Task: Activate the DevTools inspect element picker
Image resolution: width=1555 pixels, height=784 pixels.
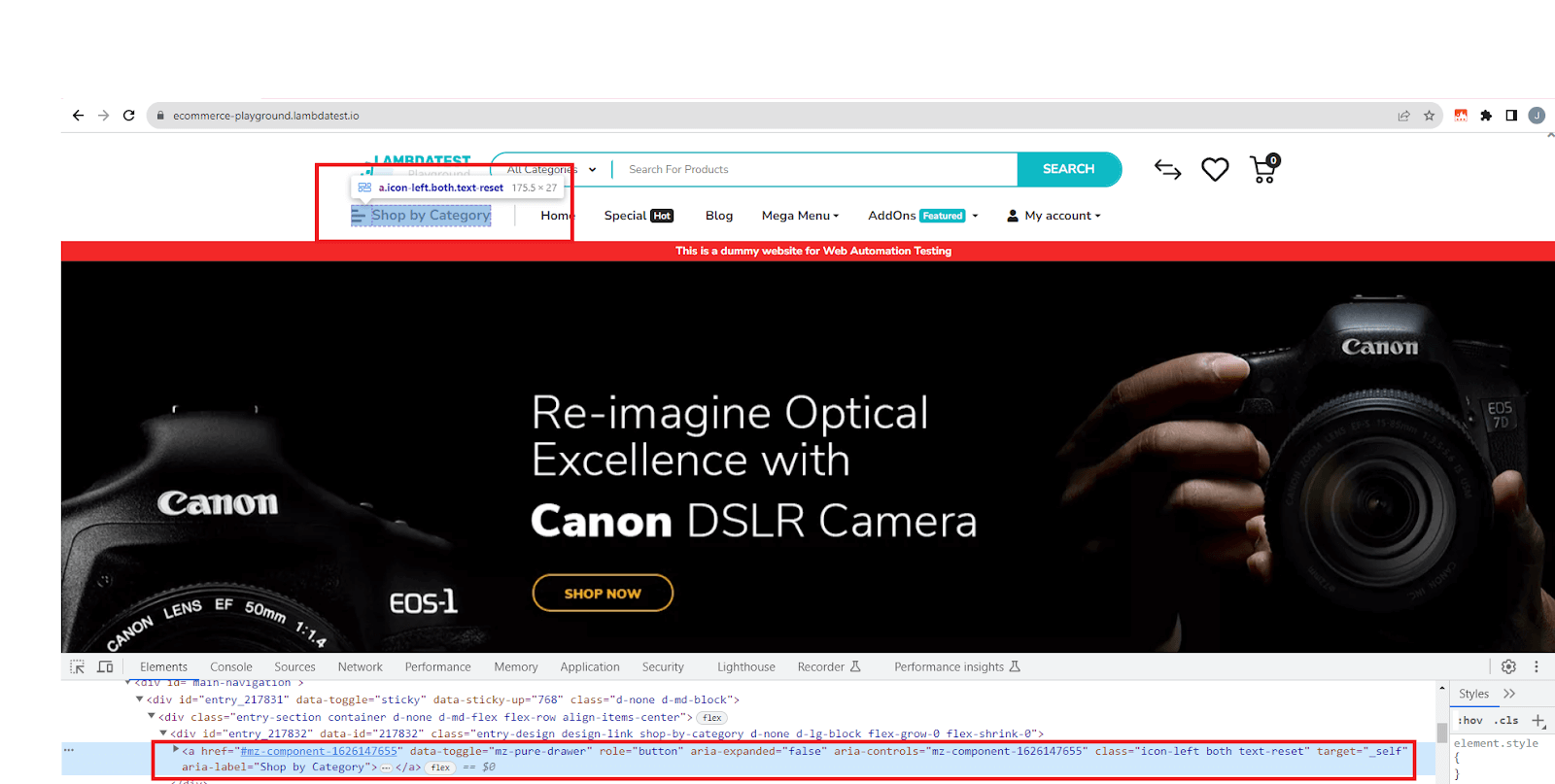Action: point(78,666)
